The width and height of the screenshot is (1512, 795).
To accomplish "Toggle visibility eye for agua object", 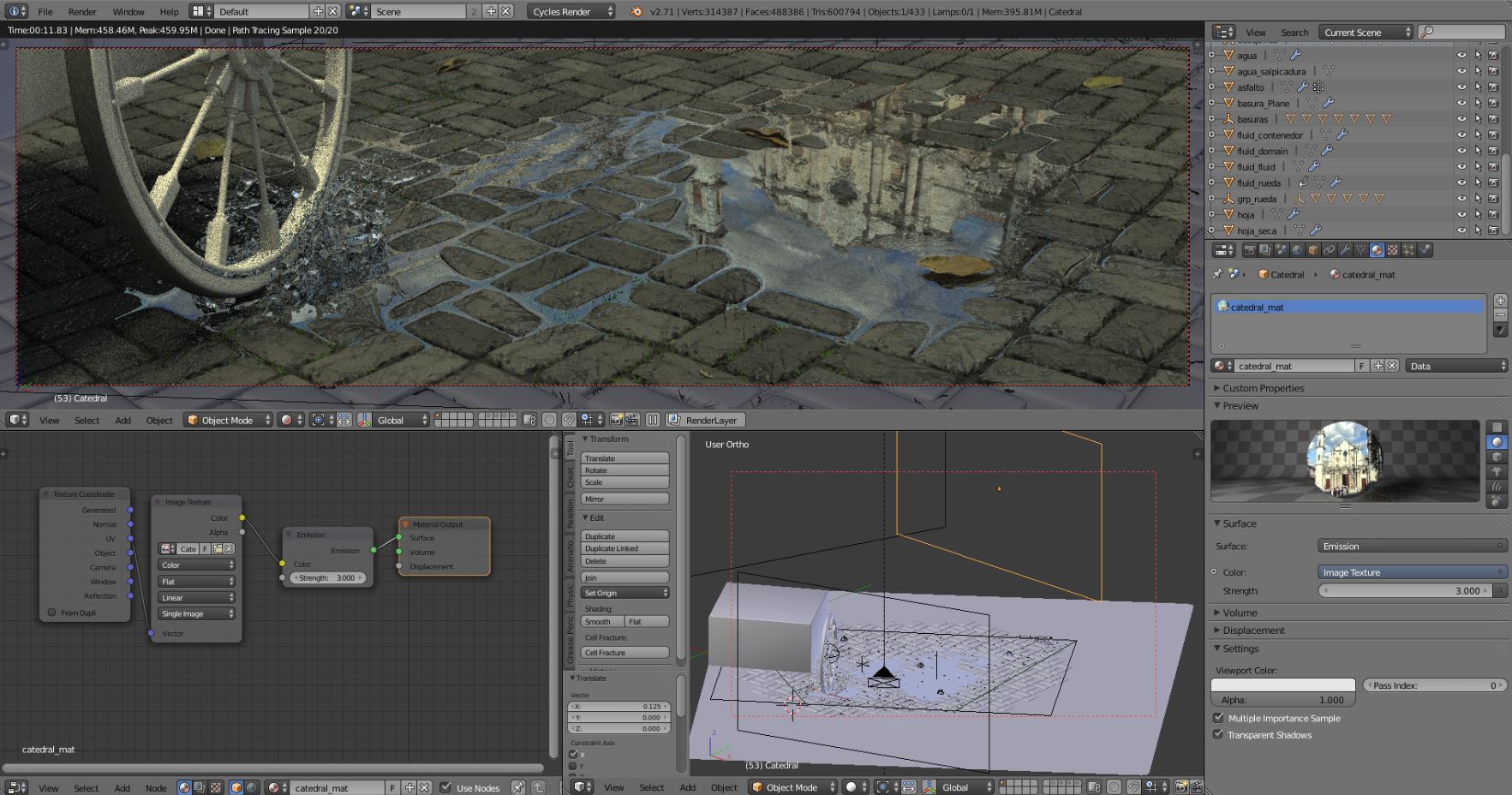I will (1461, 56).
